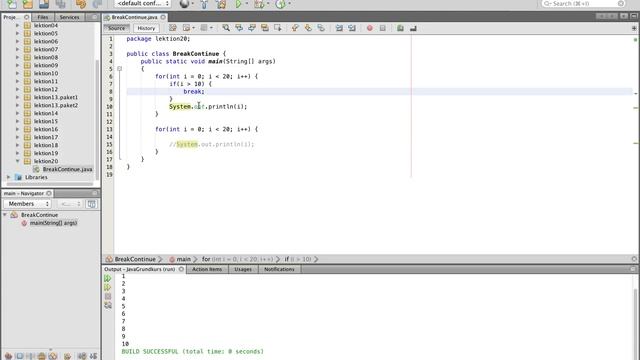Image resolution: width=640 pixels, height=360 pixels.
Task: Toggle Navigator show static members filter
Action: pyautogui.click(x=31, y=356)
